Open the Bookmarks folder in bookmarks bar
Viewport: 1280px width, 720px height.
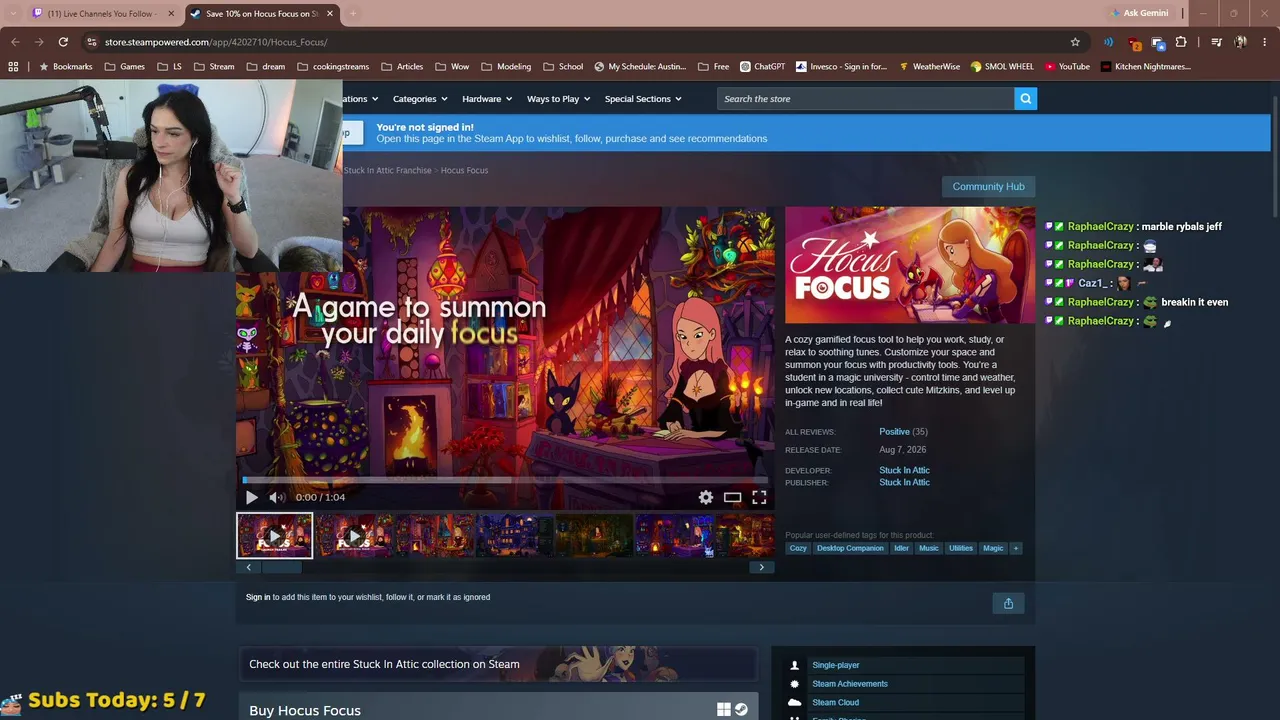pyautogui.click(x=65, y=67)
